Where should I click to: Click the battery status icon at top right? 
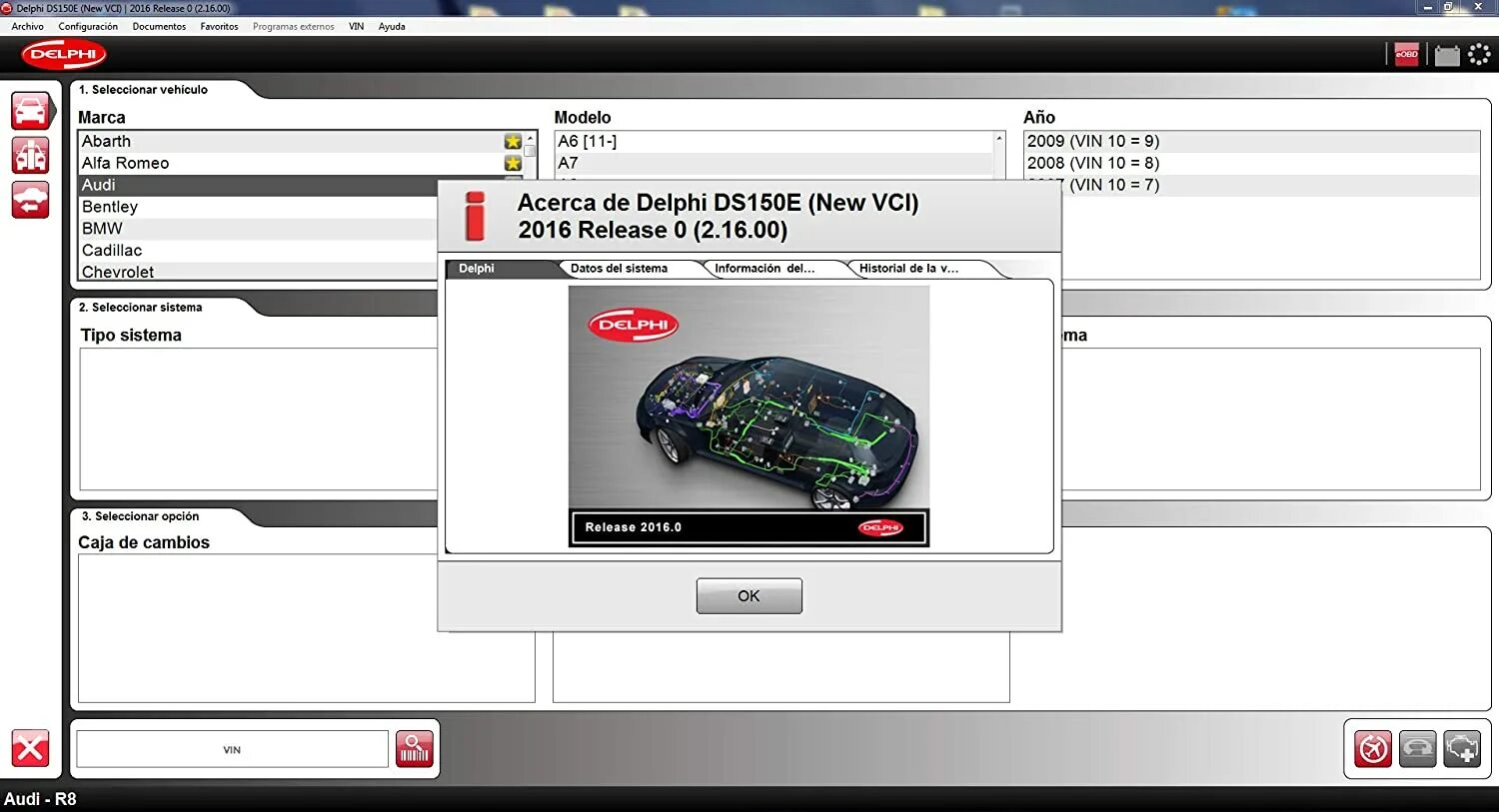click(x=1447, y=55)
